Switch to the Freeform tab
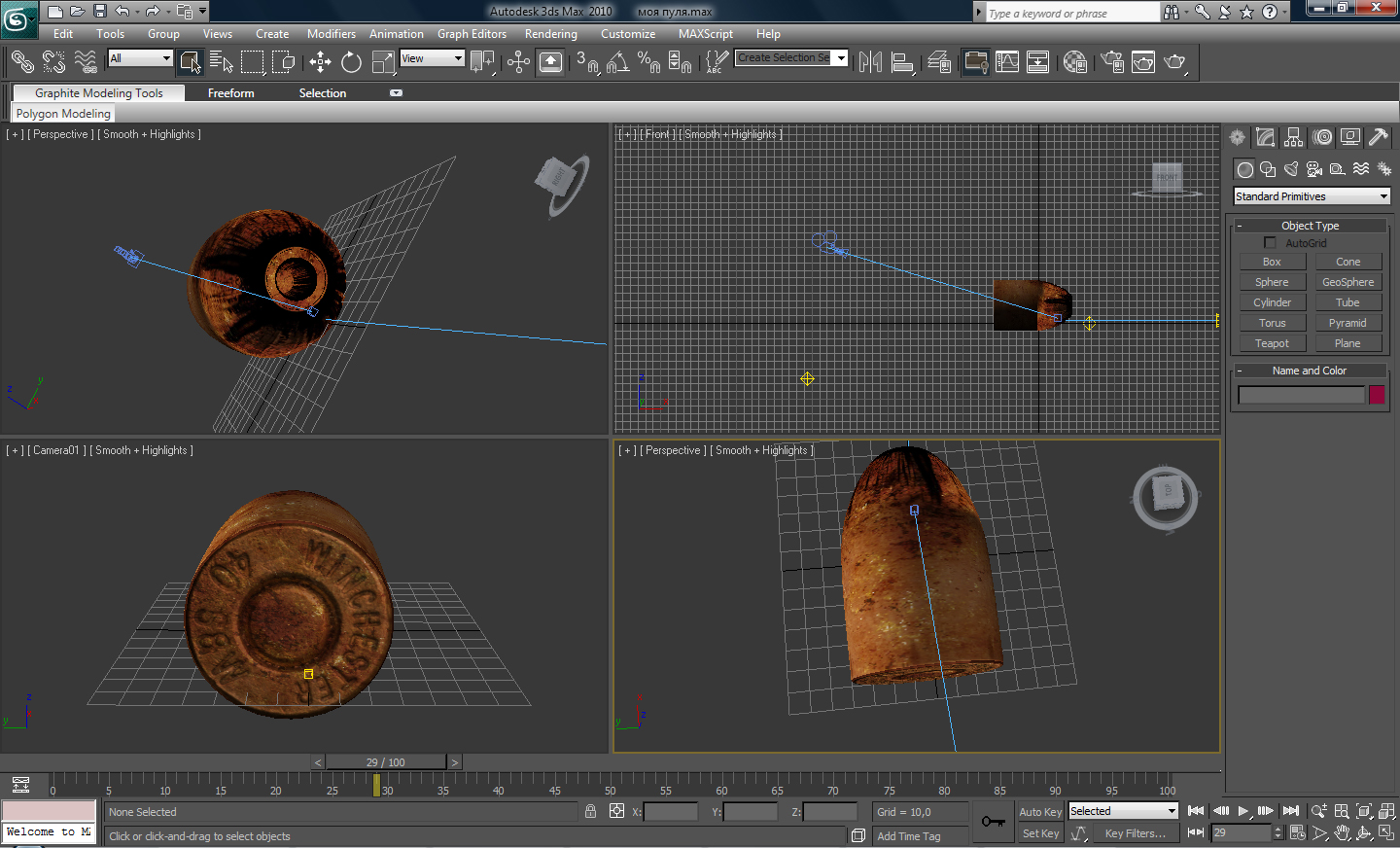This screenshot has width=1400, height=848. 230,93
